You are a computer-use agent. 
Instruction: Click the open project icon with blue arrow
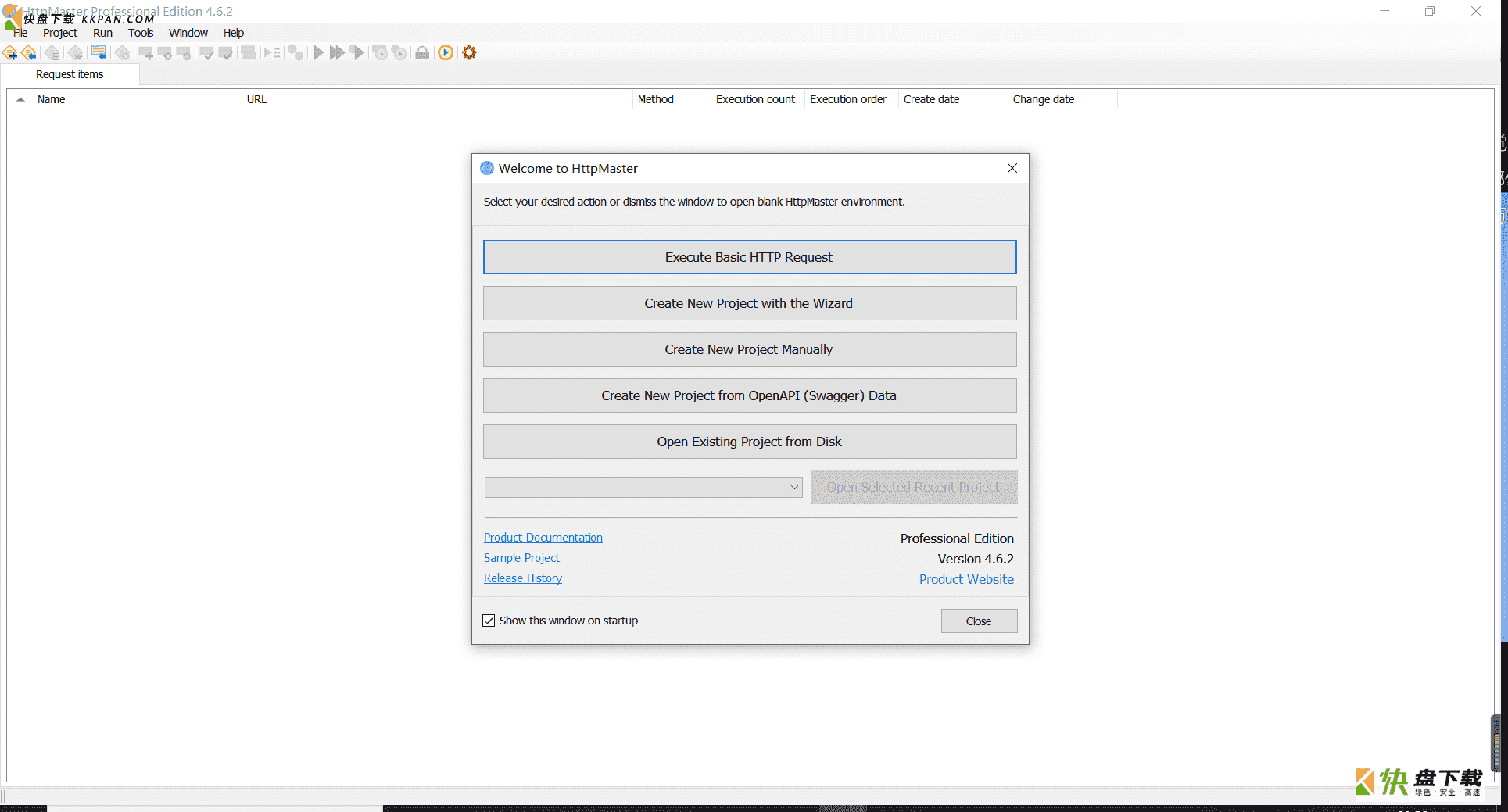pos(29,53)
